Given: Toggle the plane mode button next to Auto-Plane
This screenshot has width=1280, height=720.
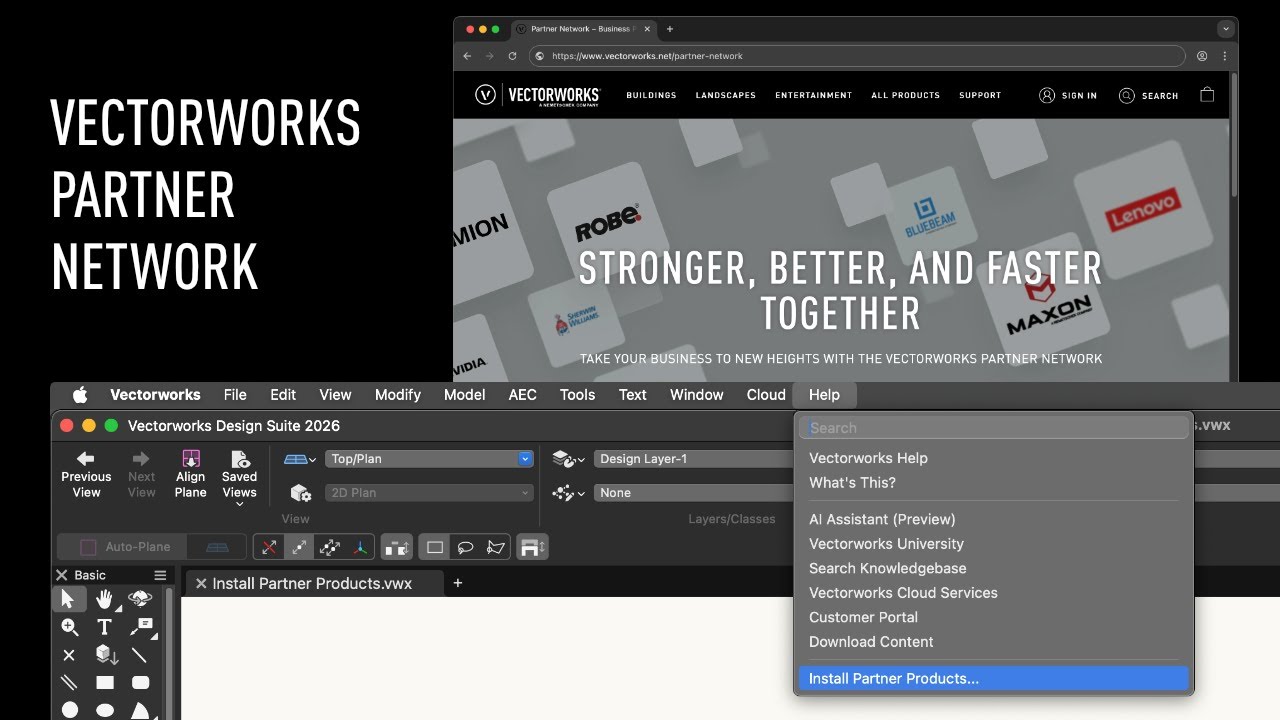Looking at the screenshot, I should [216, 547].
